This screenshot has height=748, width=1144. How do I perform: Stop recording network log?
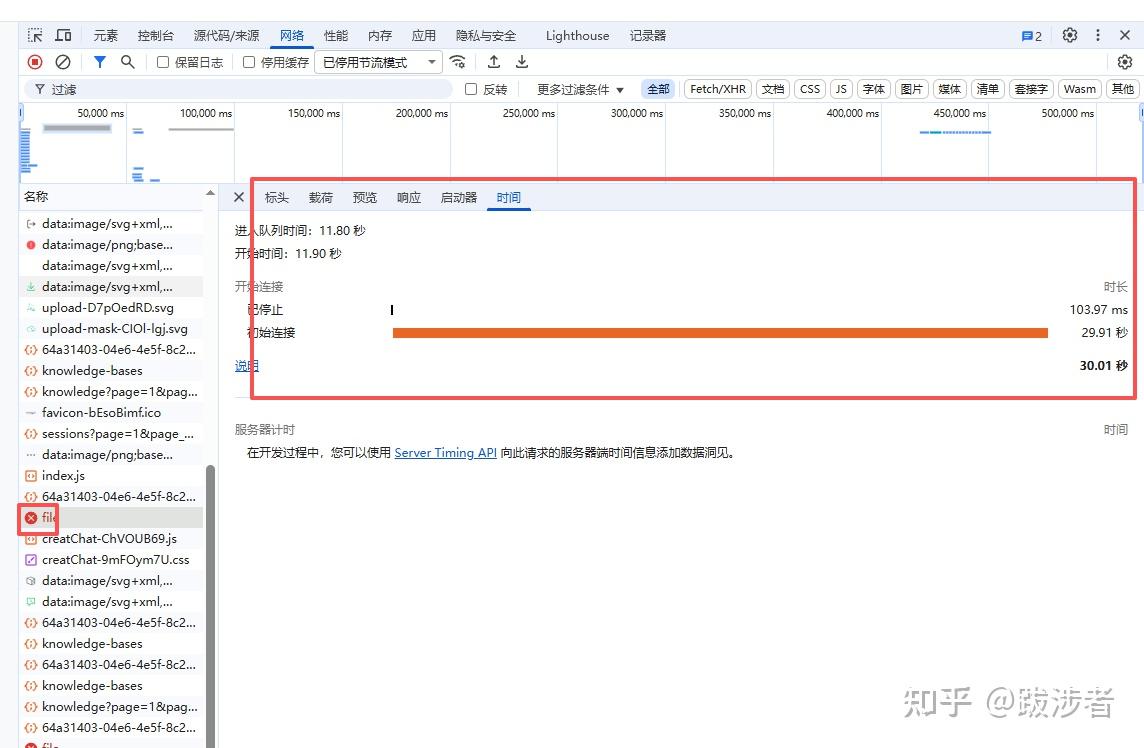pos(35,62)
